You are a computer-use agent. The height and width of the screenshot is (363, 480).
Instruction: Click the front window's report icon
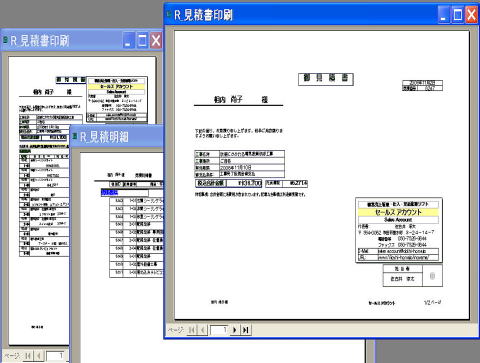[x=168, y=14]
